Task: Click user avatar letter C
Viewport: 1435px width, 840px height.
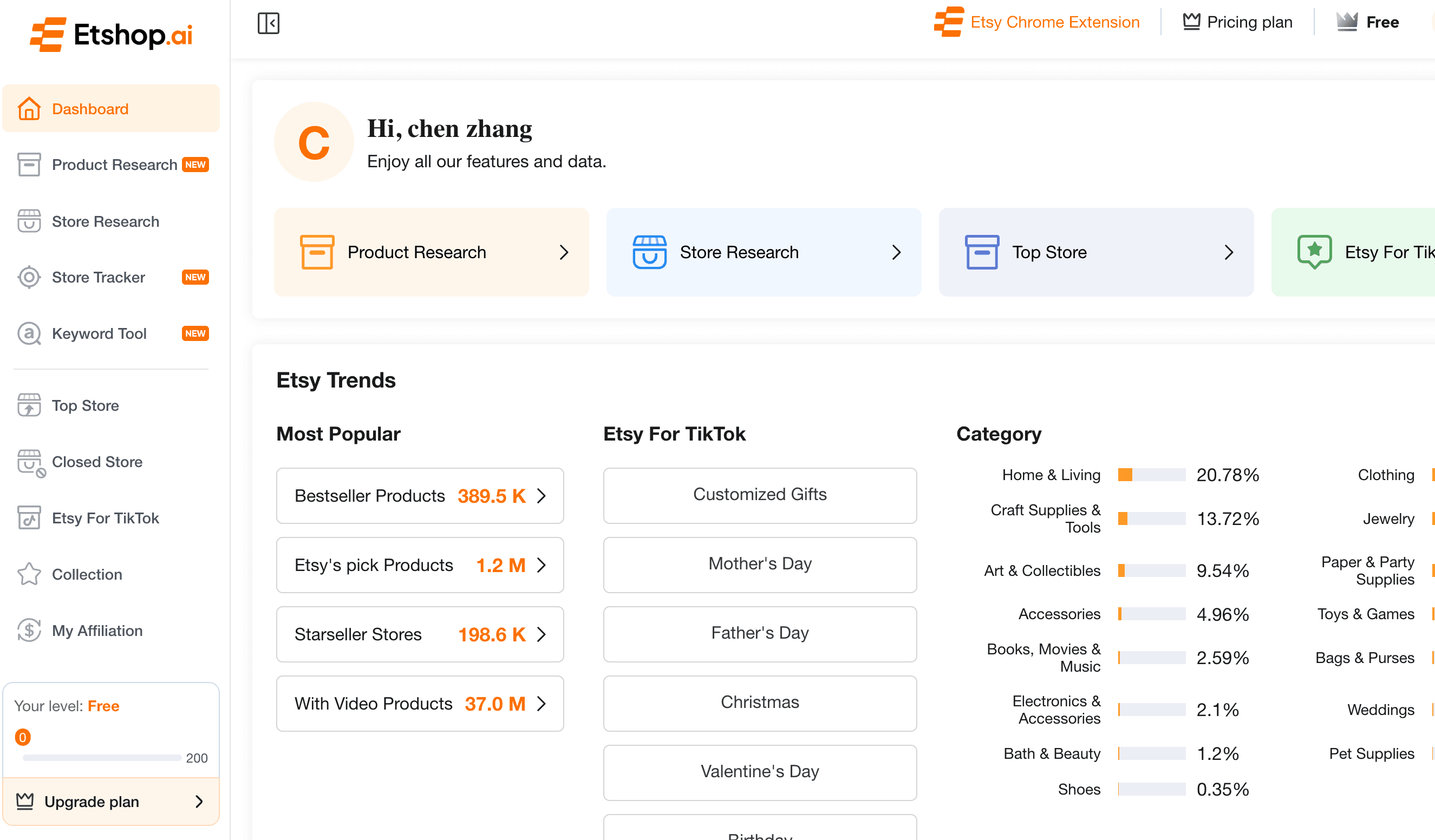Action: pos(314,142)
